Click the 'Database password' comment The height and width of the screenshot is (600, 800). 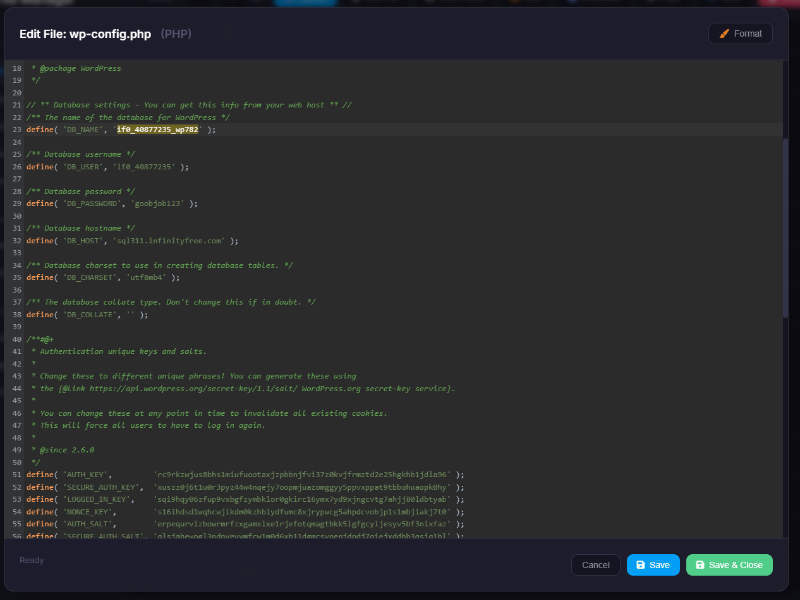coord(81,191)
